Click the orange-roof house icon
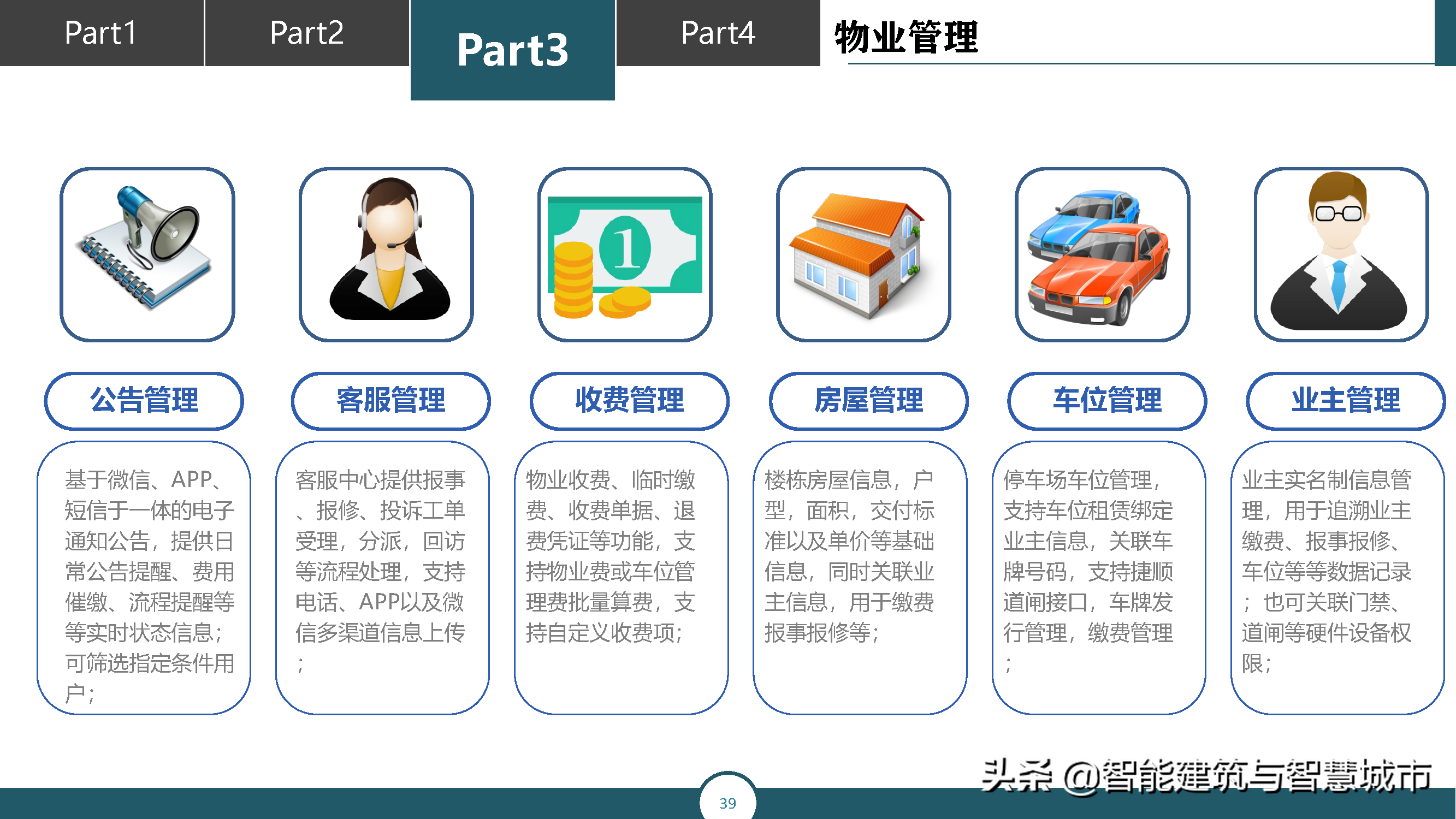Image resolution: width=1456 pixels, height=819 pixels. pos(864,254)
